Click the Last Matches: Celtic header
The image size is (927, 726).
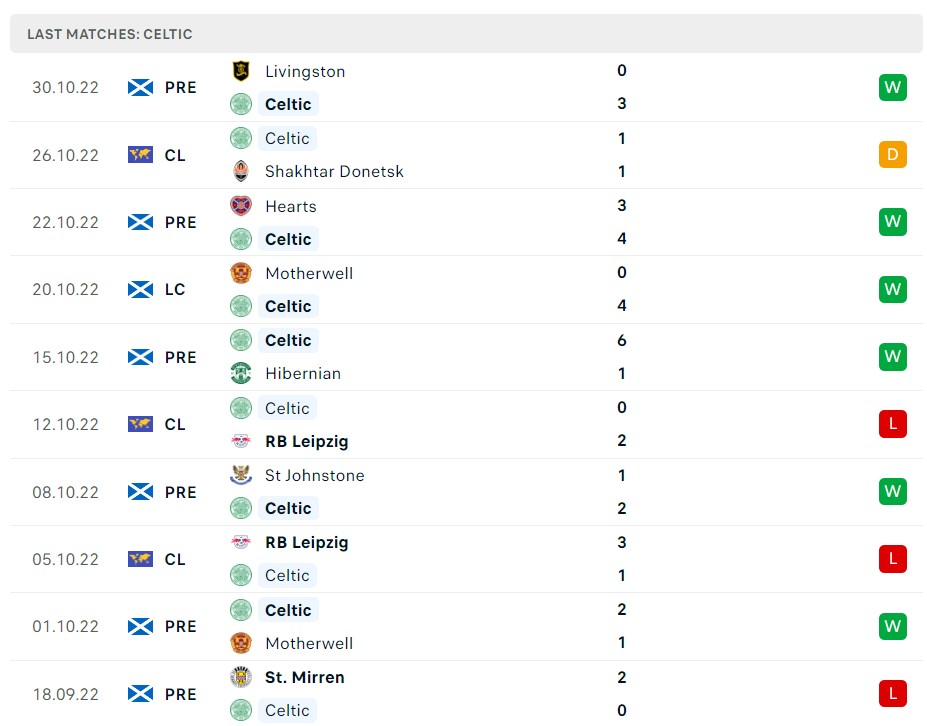(110, 34)
